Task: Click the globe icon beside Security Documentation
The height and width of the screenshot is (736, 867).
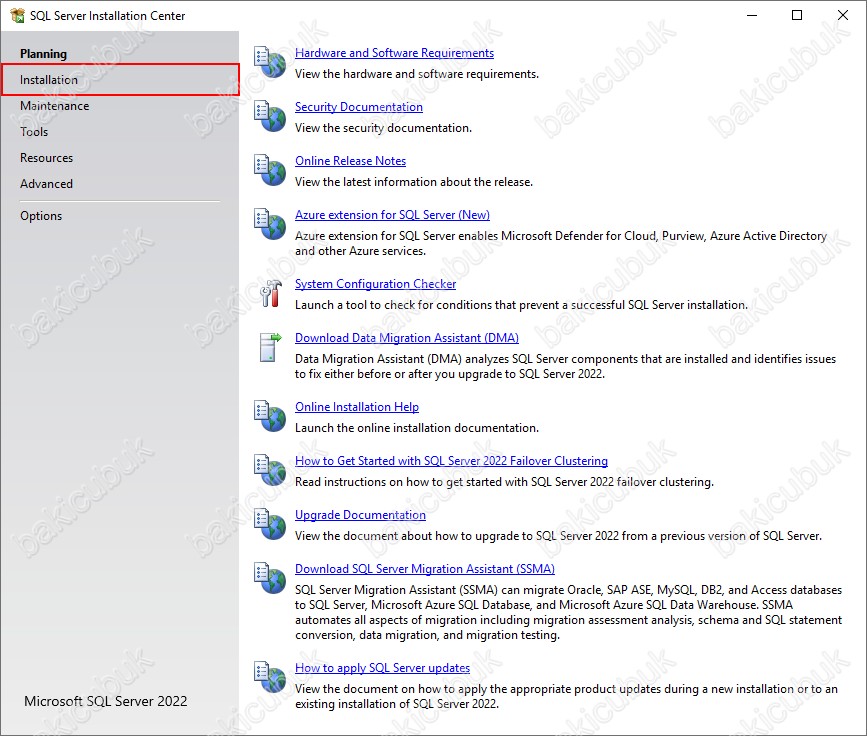Action: point(270,116)
